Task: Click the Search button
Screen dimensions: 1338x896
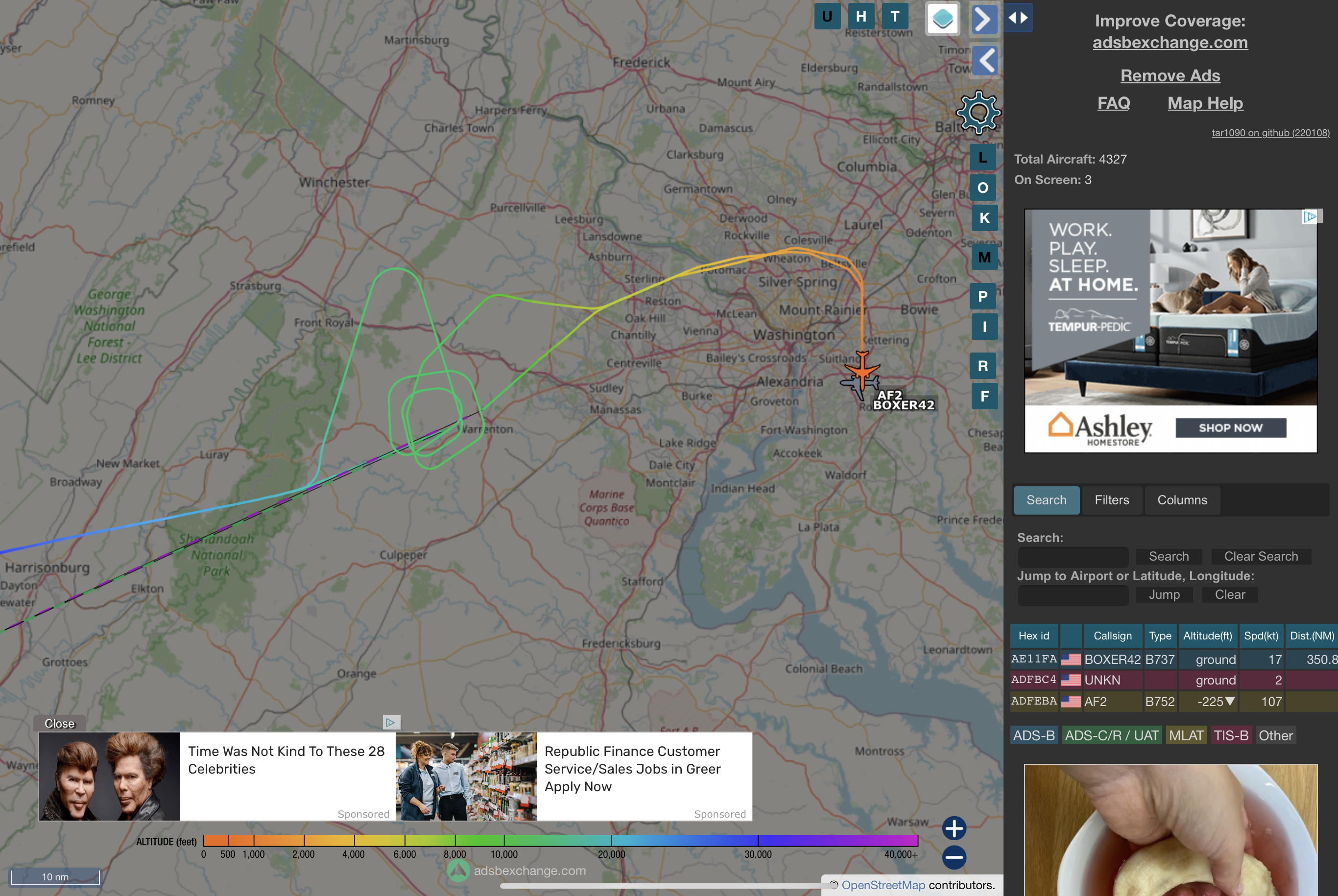Action: [x=1168, y=557]
